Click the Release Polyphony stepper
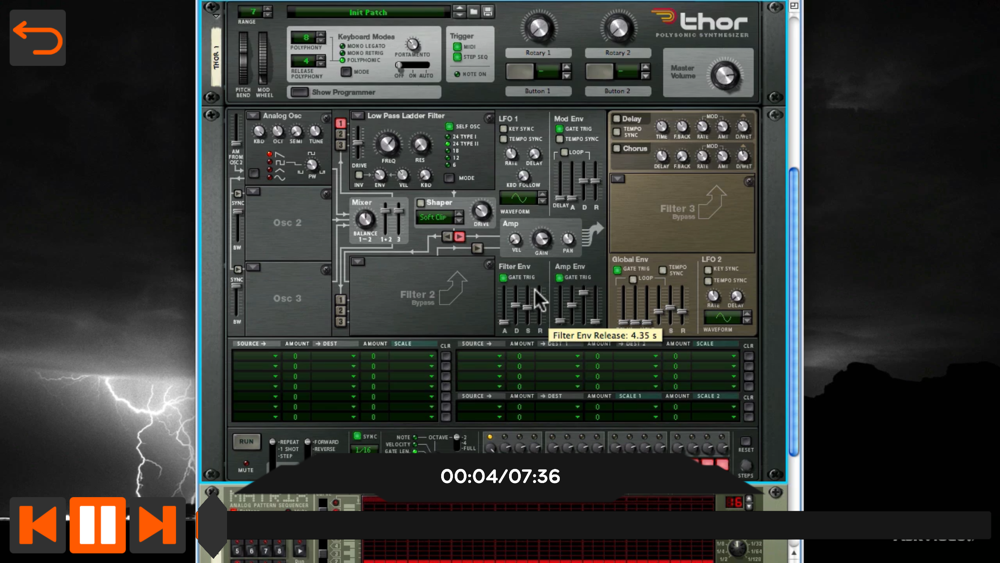 (321, 61)
